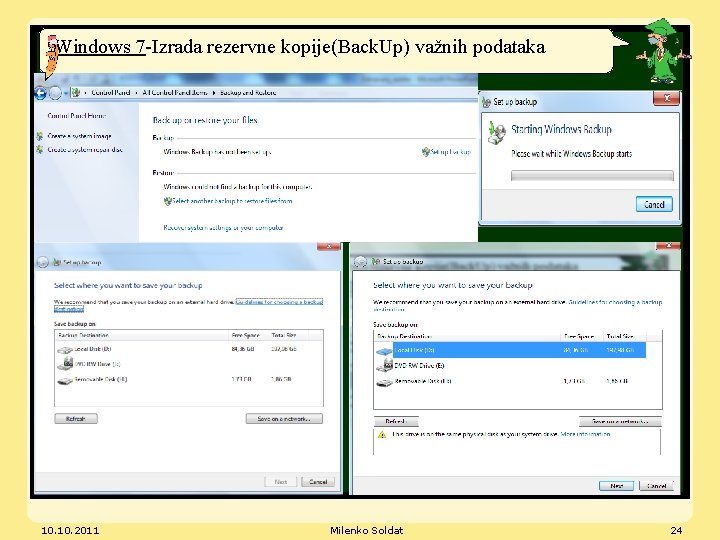Click shield icon beside Select another backup link
The height and width of the screenshot is (540, 720).
coord(168,201)
